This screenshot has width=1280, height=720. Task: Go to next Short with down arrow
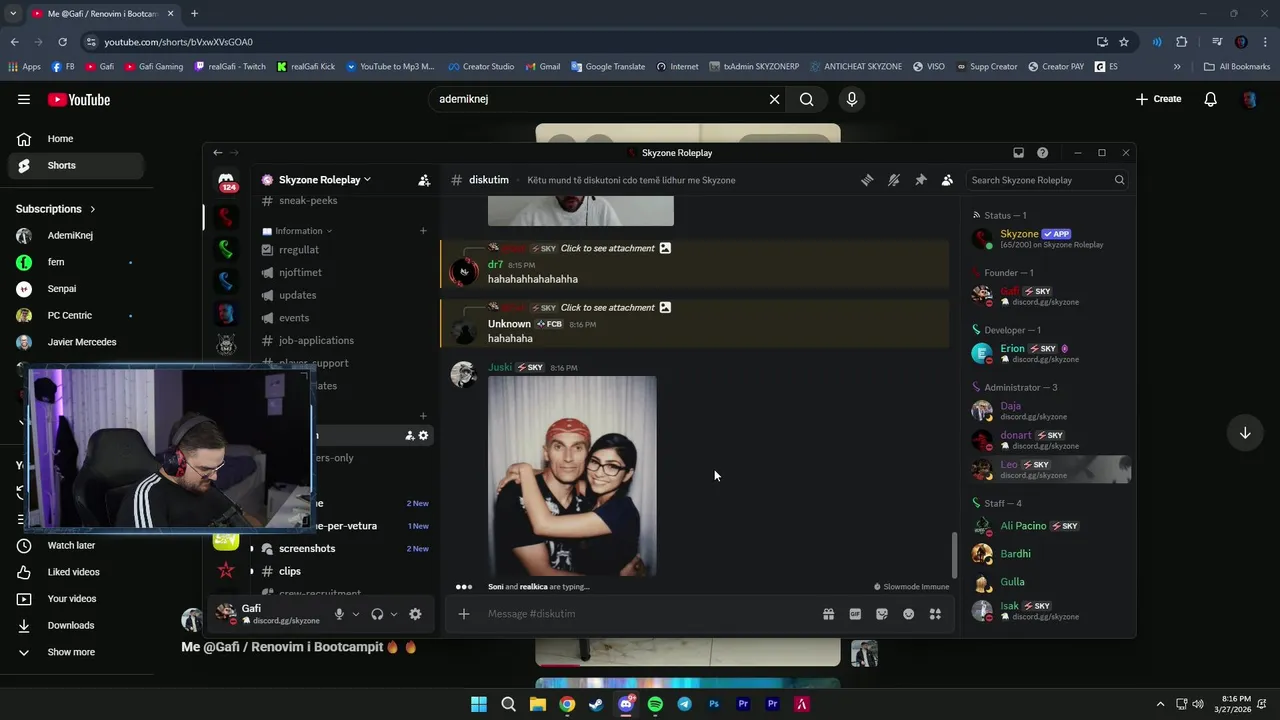tap(1245, 433)
